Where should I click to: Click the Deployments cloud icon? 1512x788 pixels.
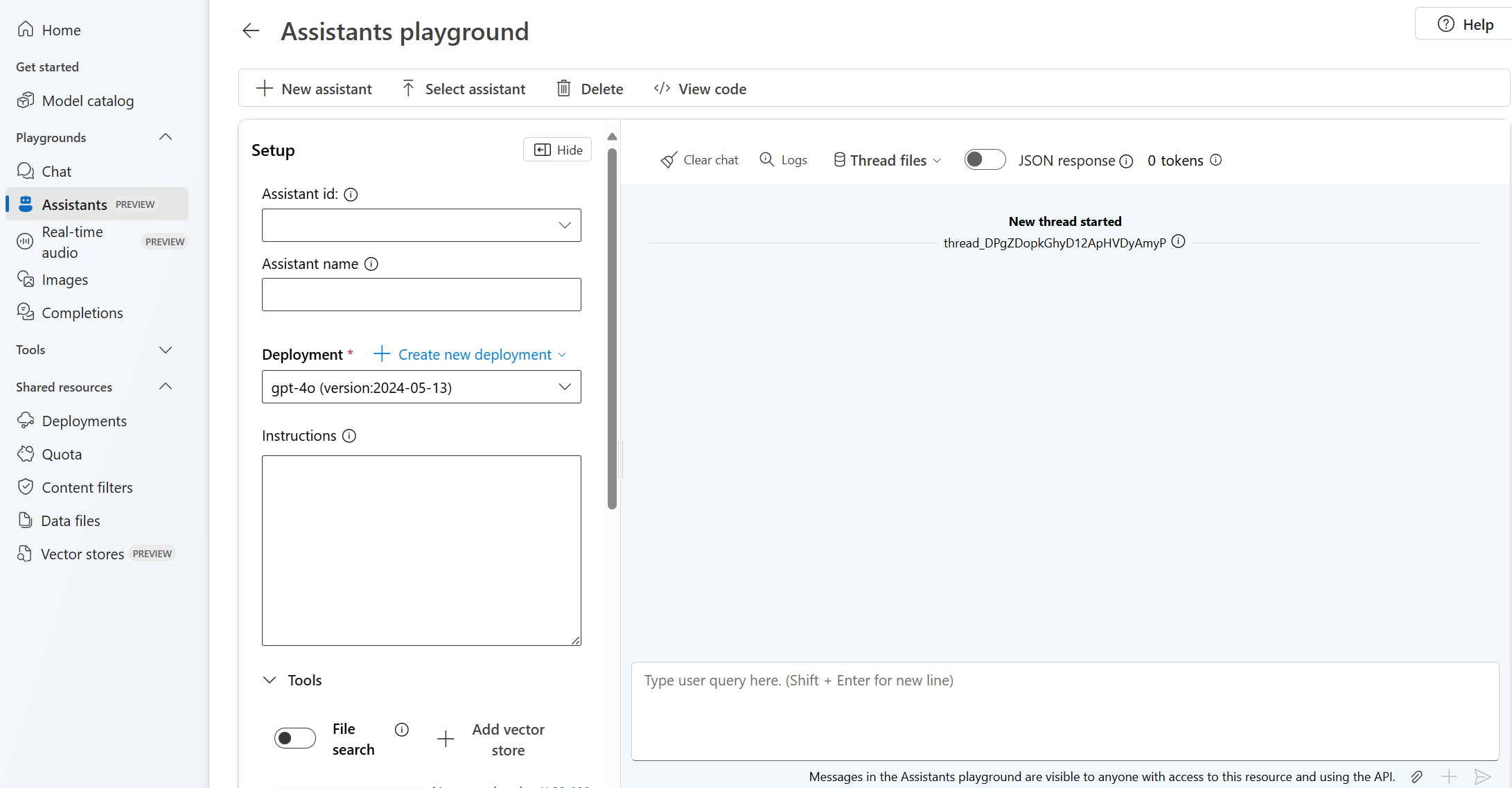tap(26, 421)
